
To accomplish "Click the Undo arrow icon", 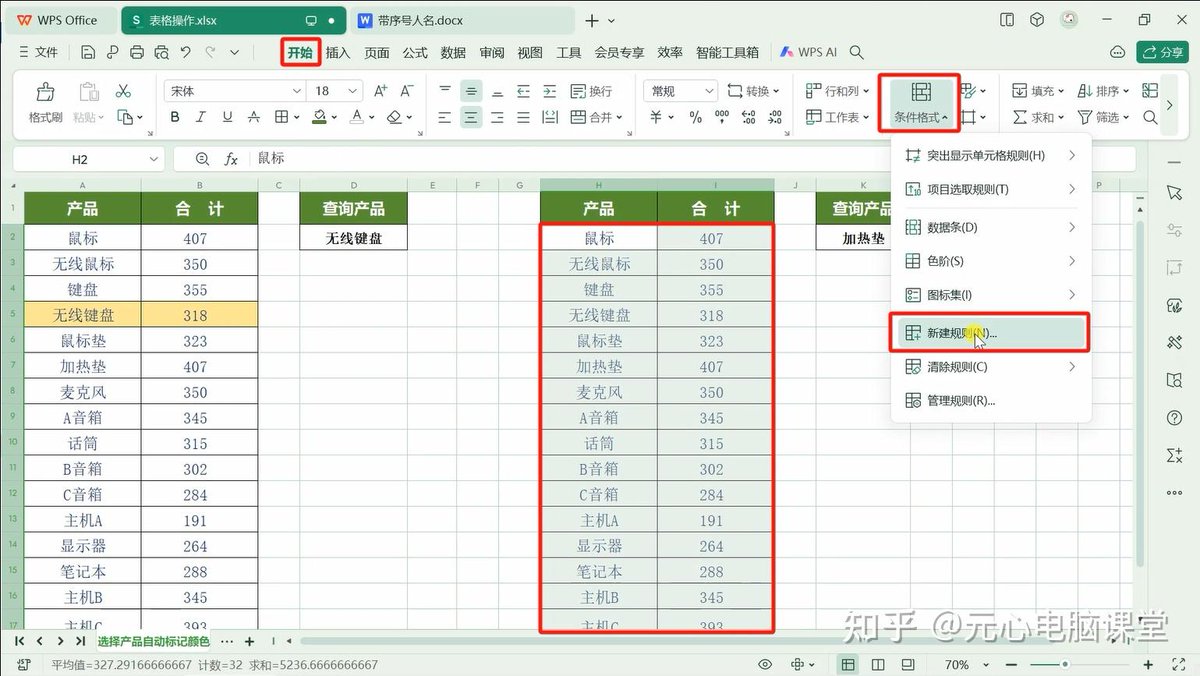I will 186,52.
